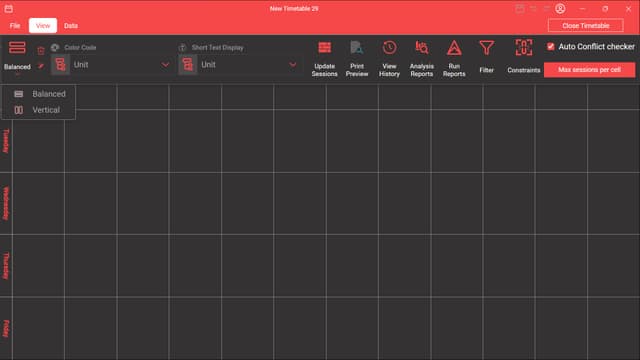This screenshot has width=640, height=360.
Task: Select the View tab
Action: (43, 26)
